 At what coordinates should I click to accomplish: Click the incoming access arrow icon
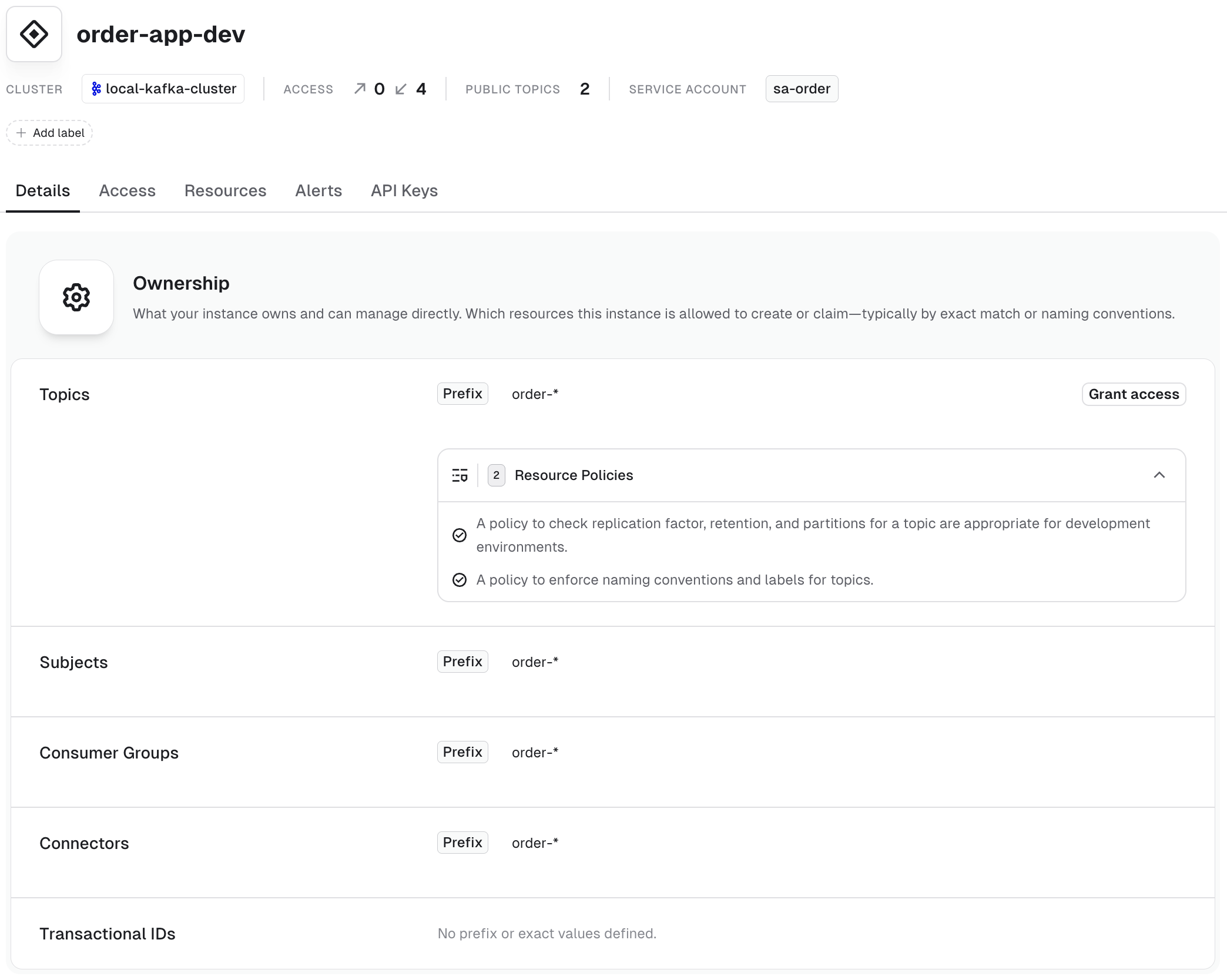(401, 89)
